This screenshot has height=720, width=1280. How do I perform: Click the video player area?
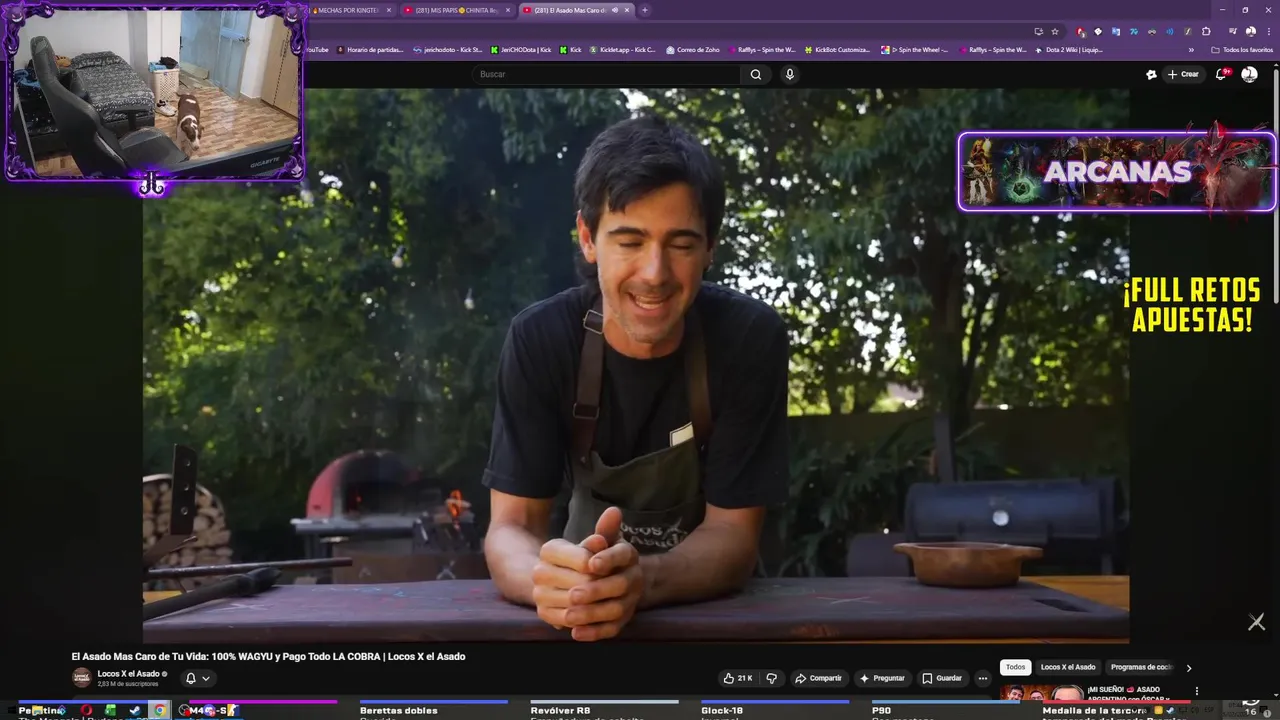[636, 365]
